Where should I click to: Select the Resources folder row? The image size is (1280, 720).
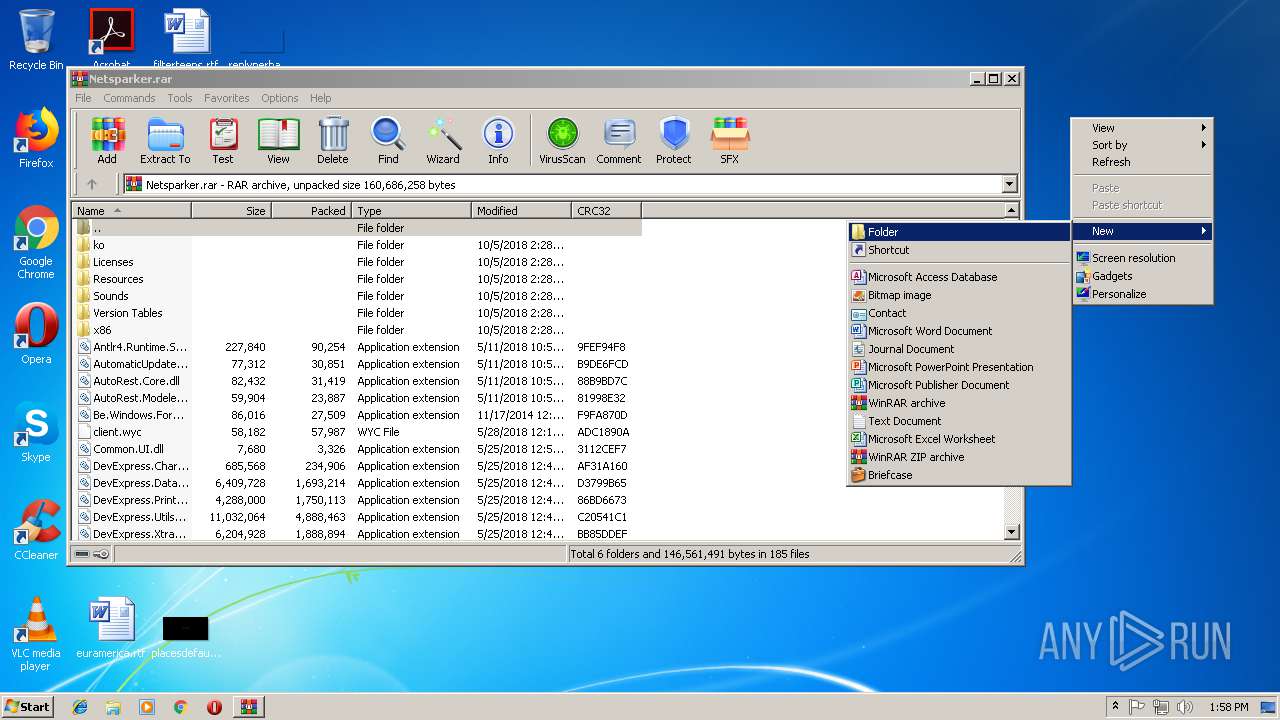click(x=358, y=279)
